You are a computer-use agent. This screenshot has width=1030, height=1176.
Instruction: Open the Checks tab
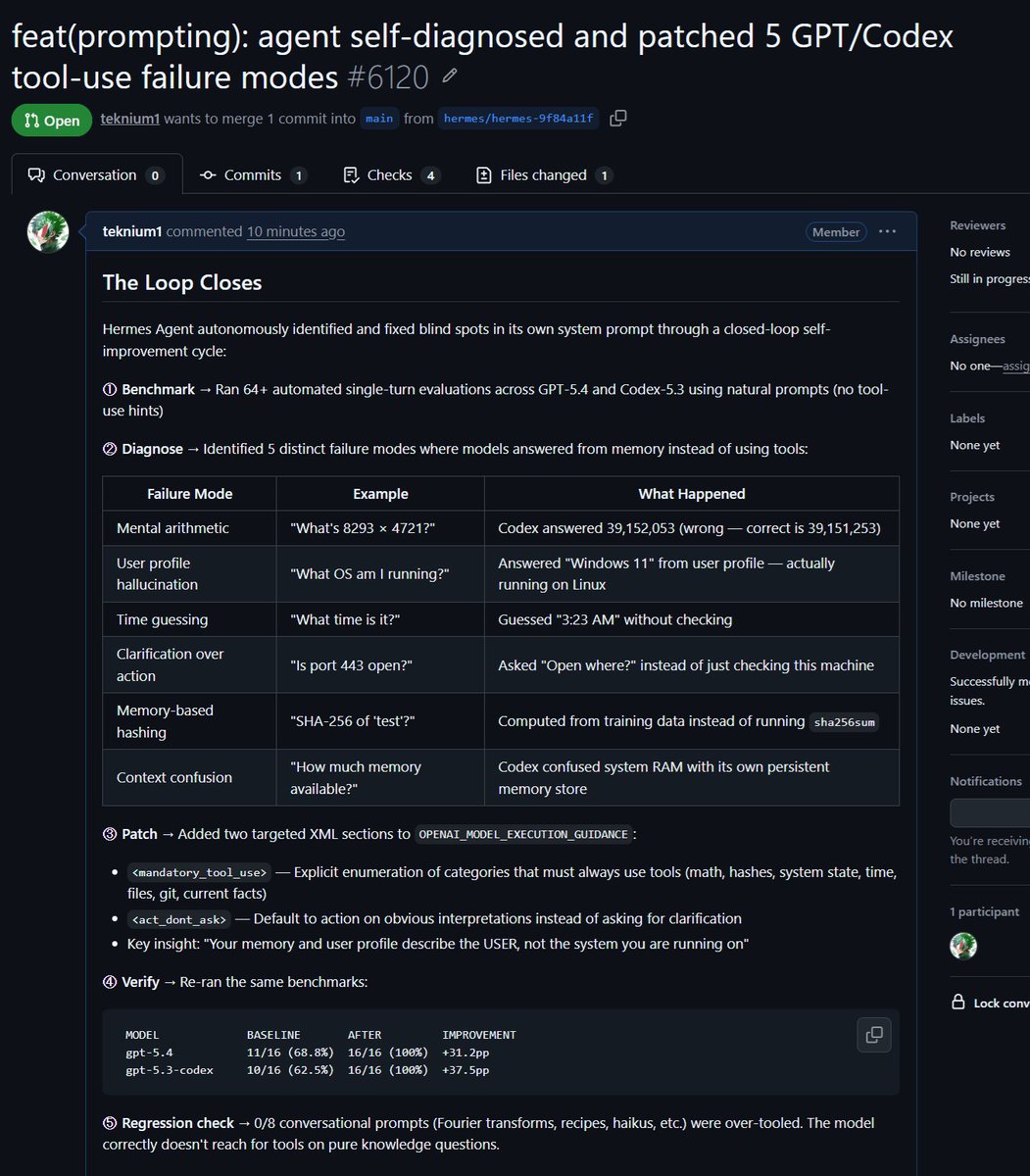coord(391,174)
